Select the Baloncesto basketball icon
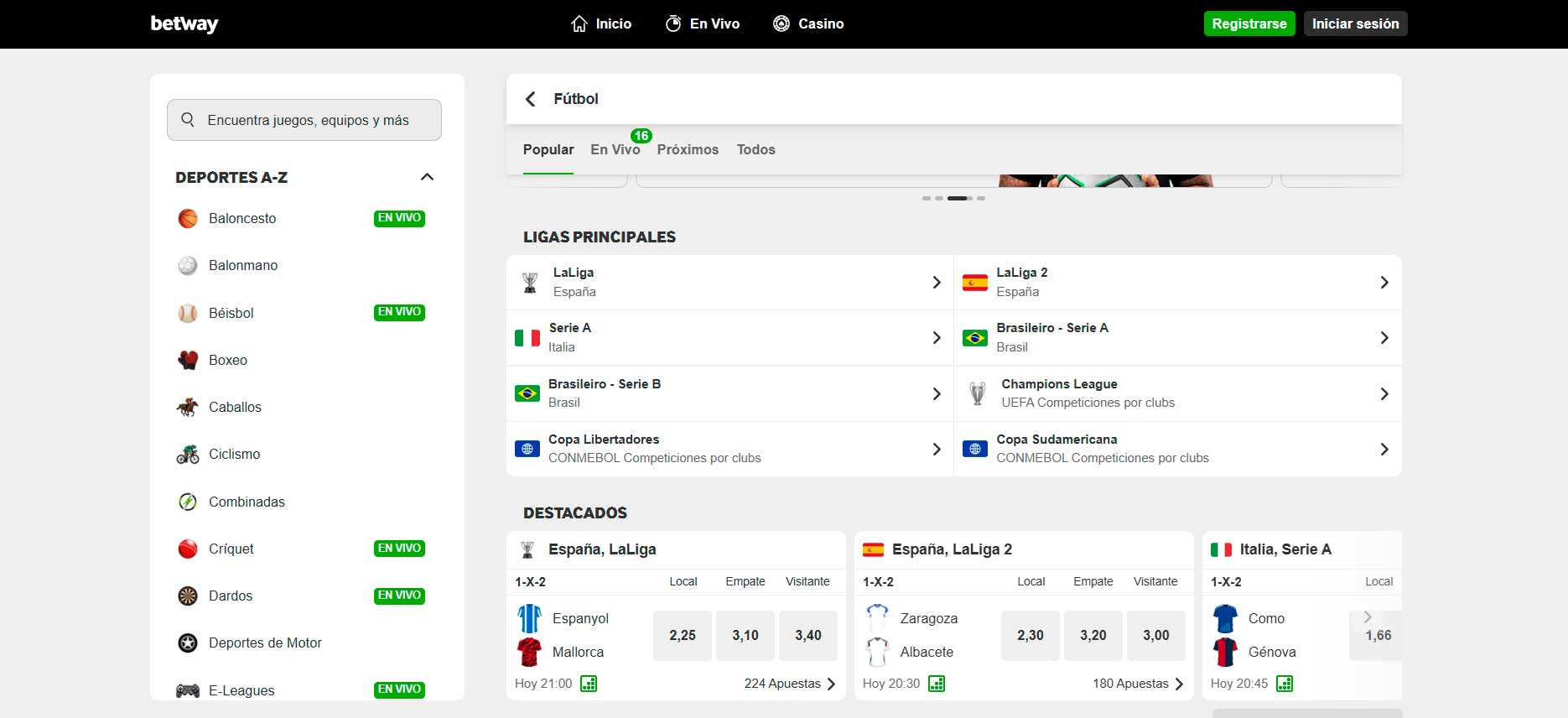The height and width of the screenshot is (718, 1568). pyautogui.click(x=188, y=218)
